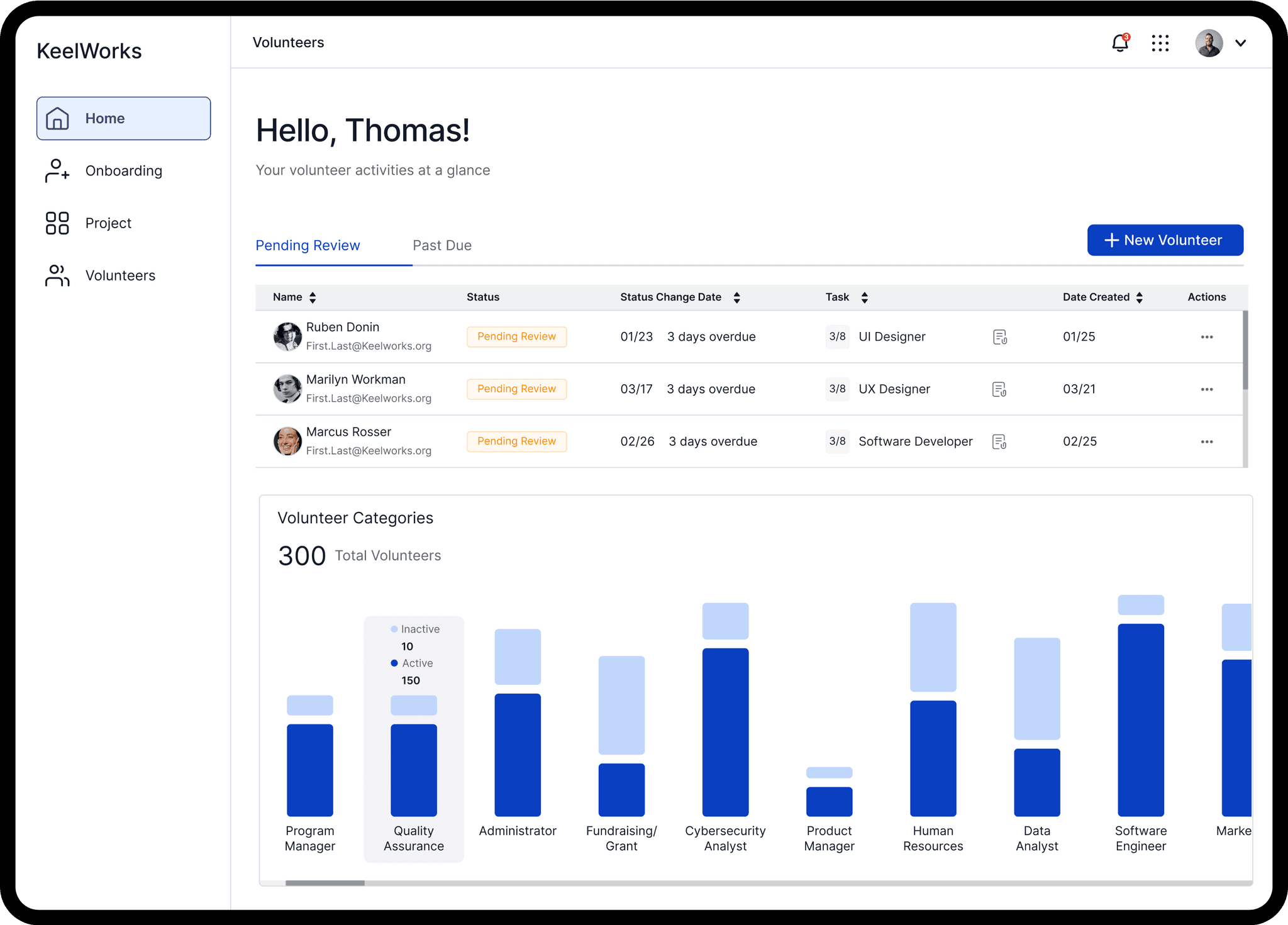This screenshot has width=1288, height=925.
Task: Click the New Volunteer button
Action: click(1165, 240)
